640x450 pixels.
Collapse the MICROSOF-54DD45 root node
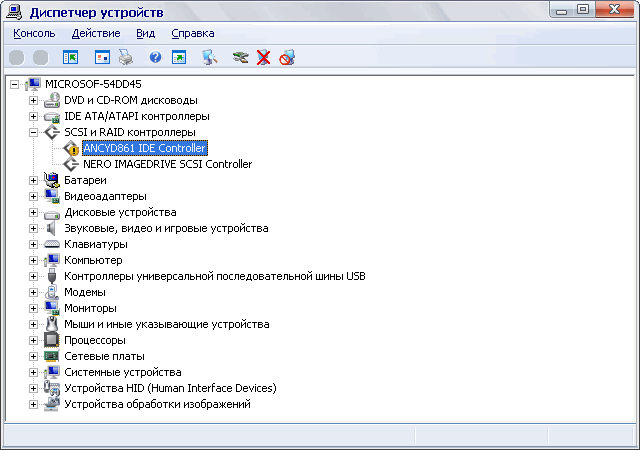pyautogui.click(x=14, y=85)
